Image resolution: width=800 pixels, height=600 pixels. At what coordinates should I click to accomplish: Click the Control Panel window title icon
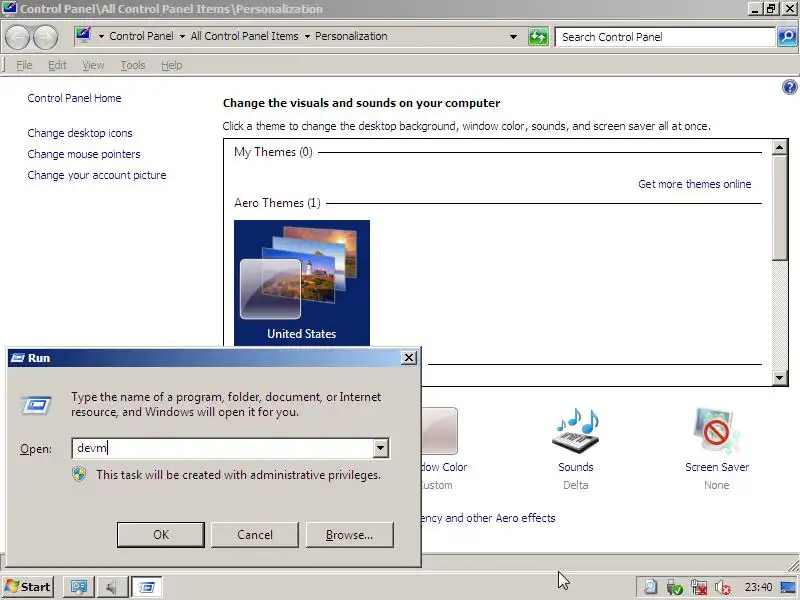pyautogui.click(x=9, y=9)
